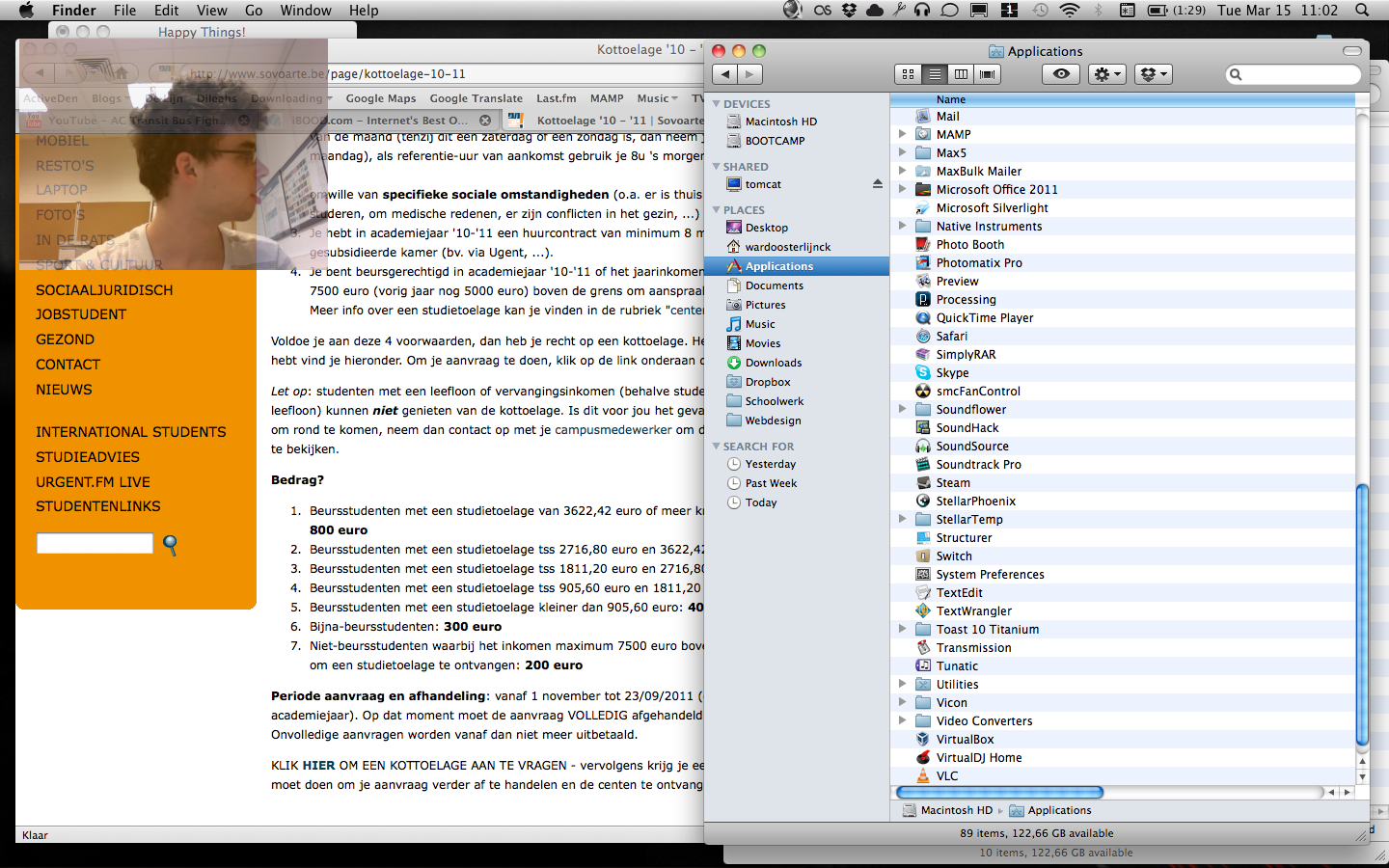The width and height of the screenshot is (1389, 868).
Task: Collapse the DEVICES sidebar section
Action: click(717, 104)
